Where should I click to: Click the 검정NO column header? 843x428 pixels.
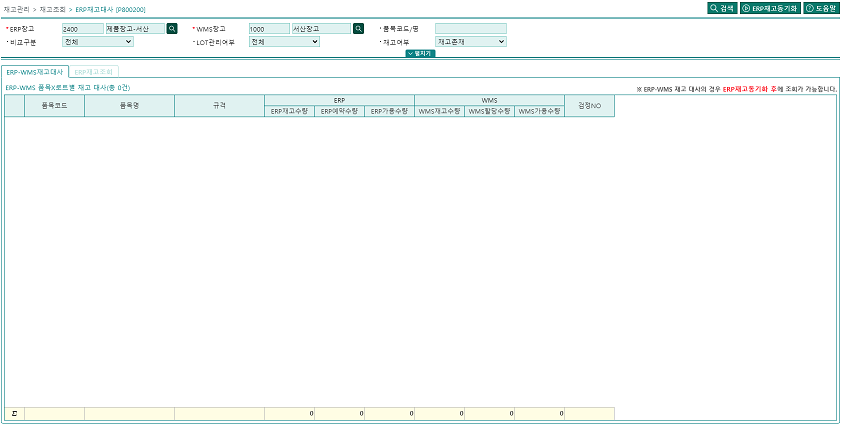589,106
